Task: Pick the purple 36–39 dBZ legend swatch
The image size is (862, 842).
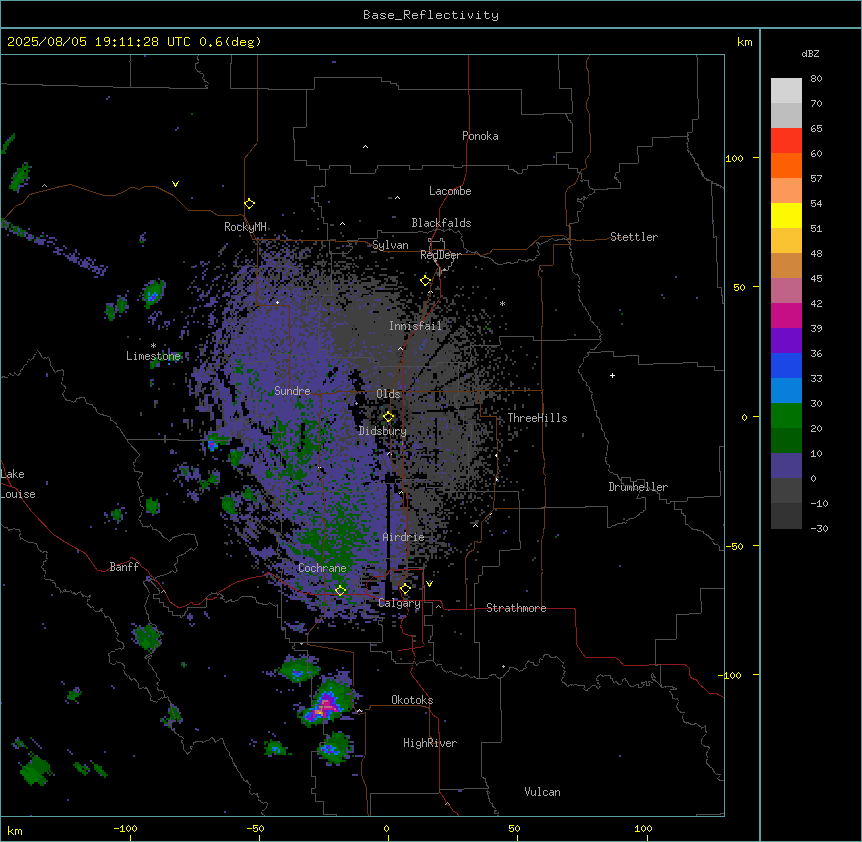Action: coord(786,341)
